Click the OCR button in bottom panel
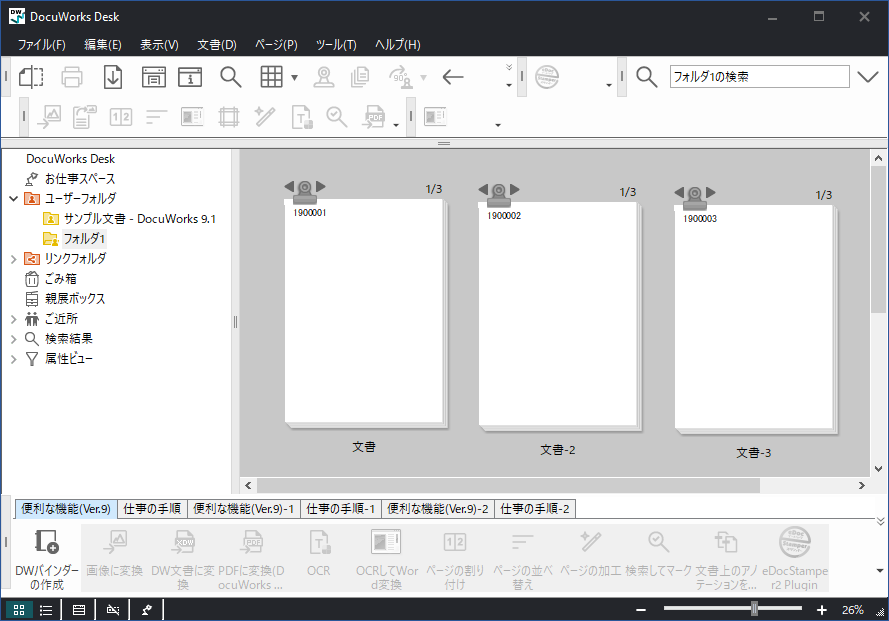 (319, 559)
